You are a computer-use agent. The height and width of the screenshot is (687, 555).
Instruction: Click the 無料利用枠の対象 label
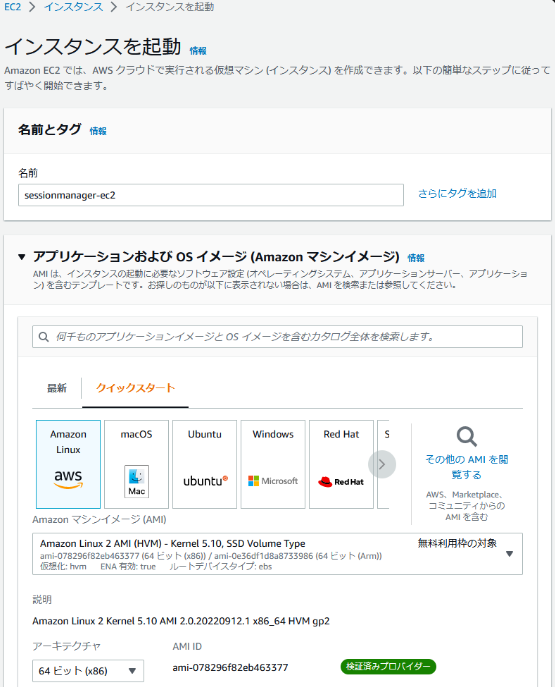[457, 543]
